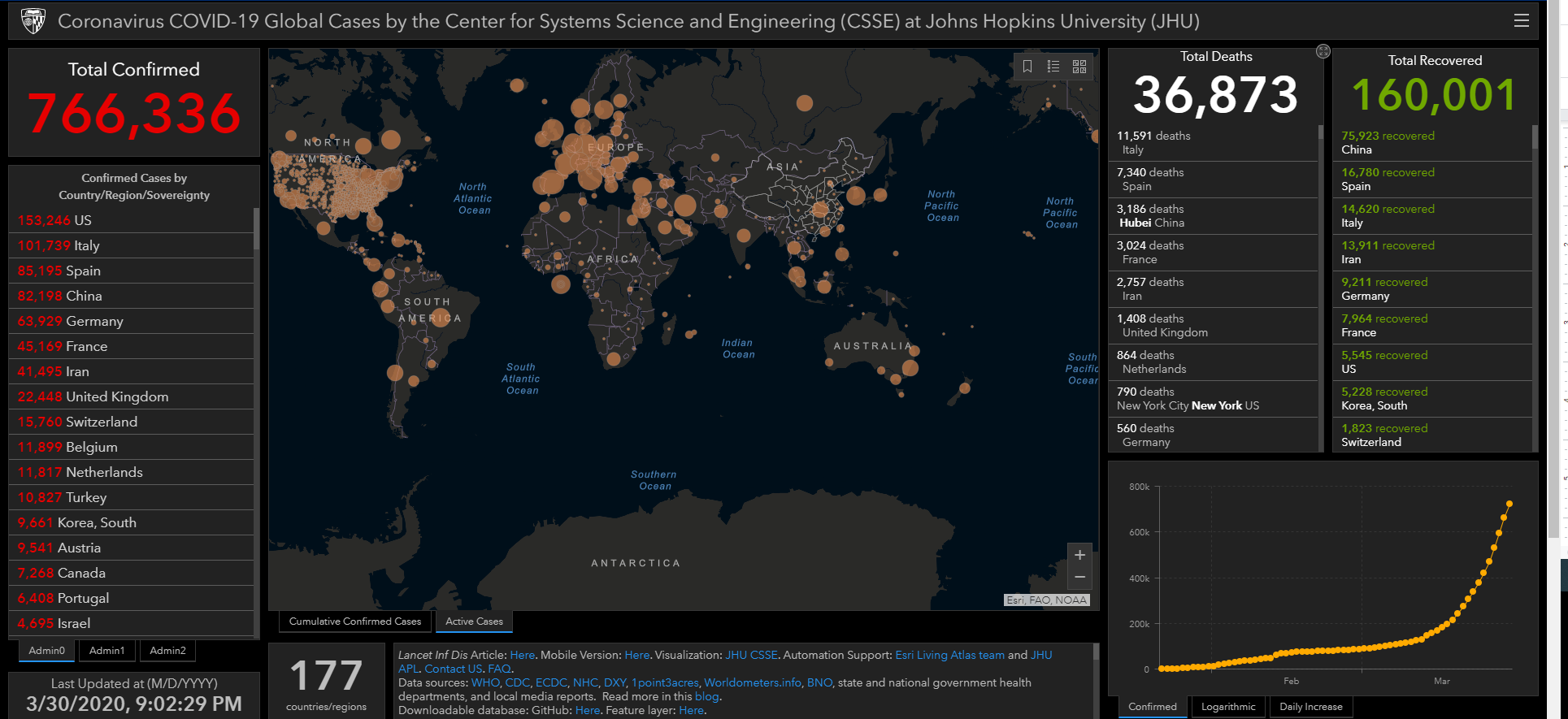Select the United Kingdom confirmed cases row
Screen dimensions: 1568x719
pyautogui.click(x=131, y=396)
